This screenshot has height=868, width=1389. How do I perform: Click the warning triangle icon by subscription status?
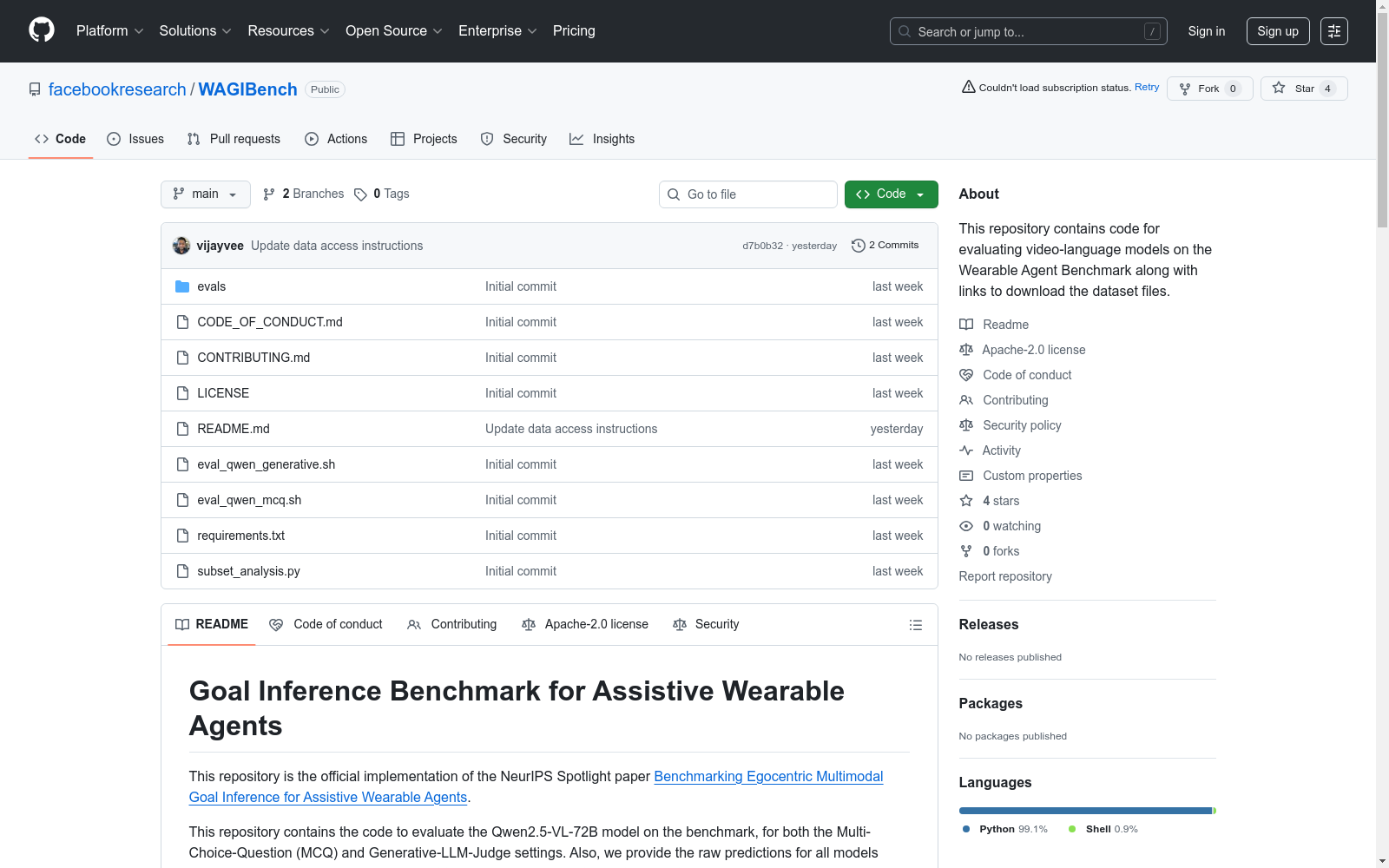tap(969, 87)
